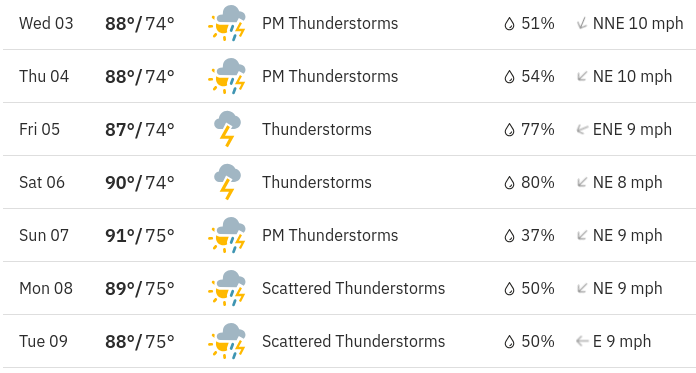696x373 pixels.
Task: Click the raindrop icon beside 37%
Action: [510, 235]
